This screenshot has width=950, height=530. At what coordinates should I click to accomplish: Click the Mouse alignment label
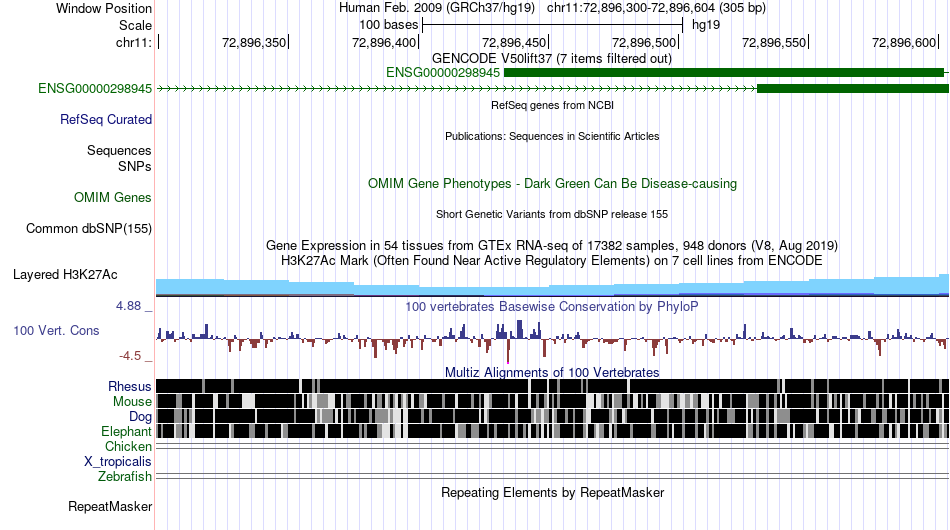point(132,402)
